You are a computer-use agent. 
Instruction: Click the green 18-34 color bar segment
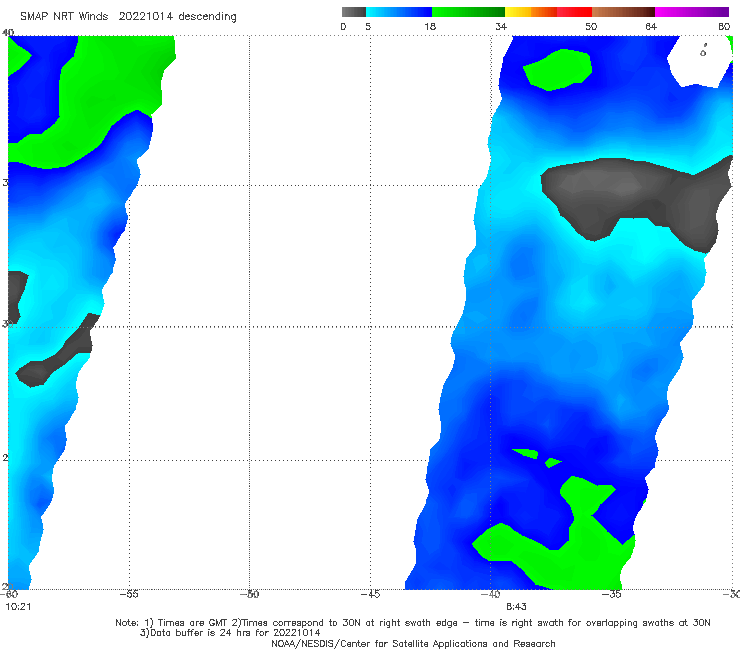pos(468,12)
